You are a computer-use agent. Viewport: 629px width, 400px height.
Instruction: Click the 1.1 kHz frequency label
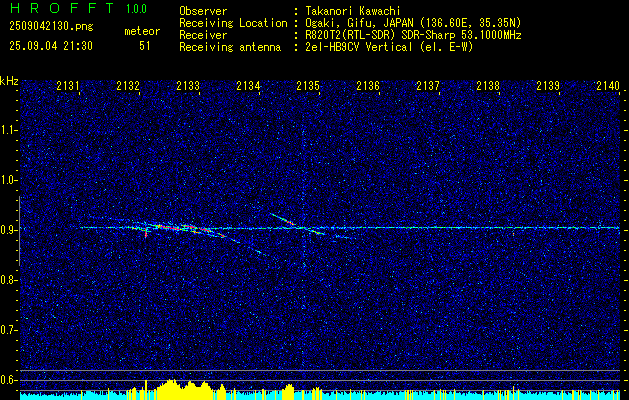tap(9, 130)
